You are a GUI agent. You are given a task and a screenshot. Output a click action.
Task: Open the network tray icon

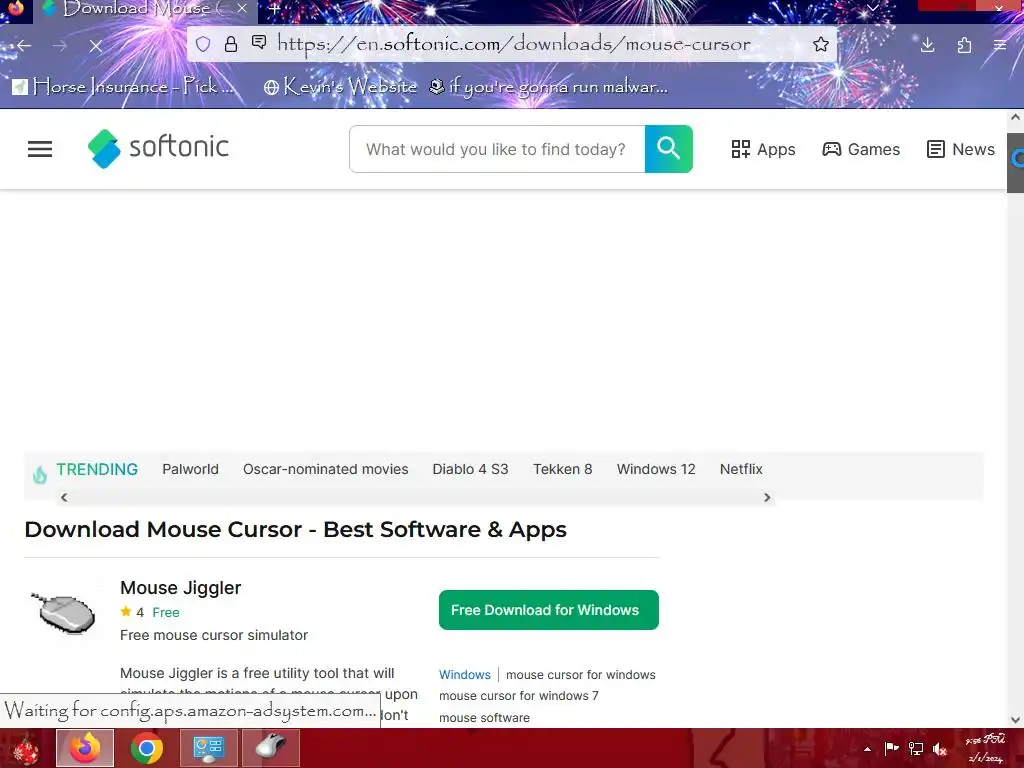pyautogui.click(x=916, y=748)
